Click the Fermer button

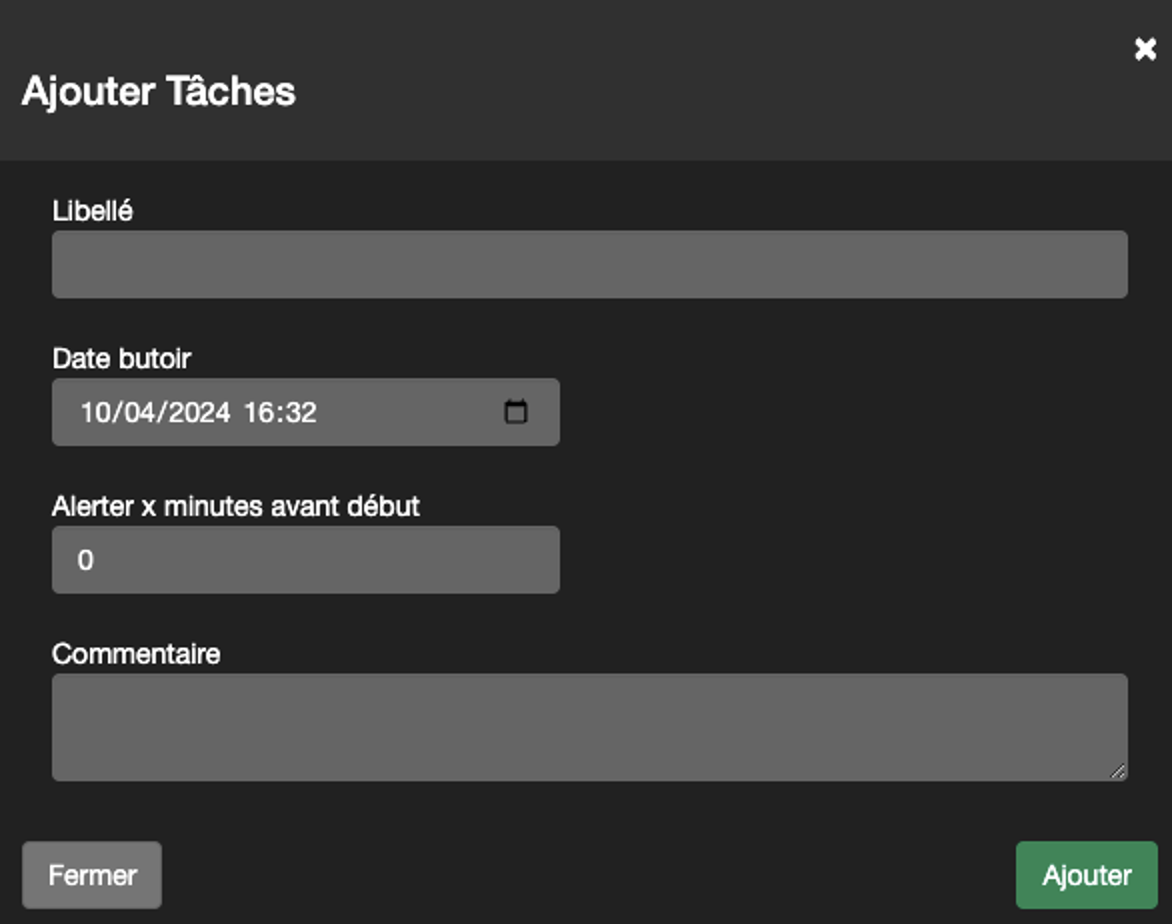92,875
